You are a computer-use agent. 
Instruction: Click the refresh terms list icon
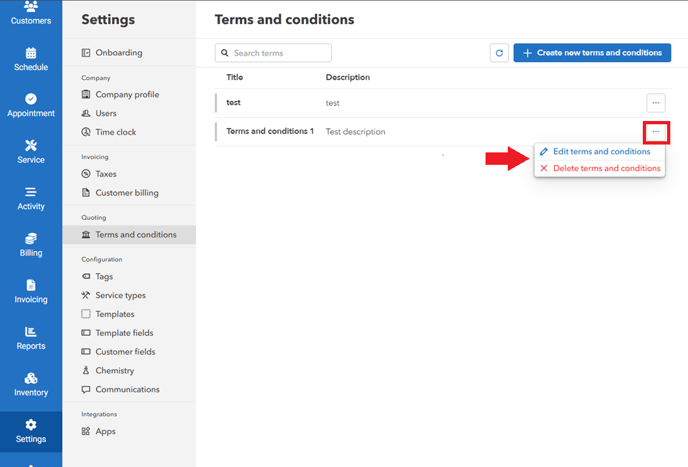[499, 52]
